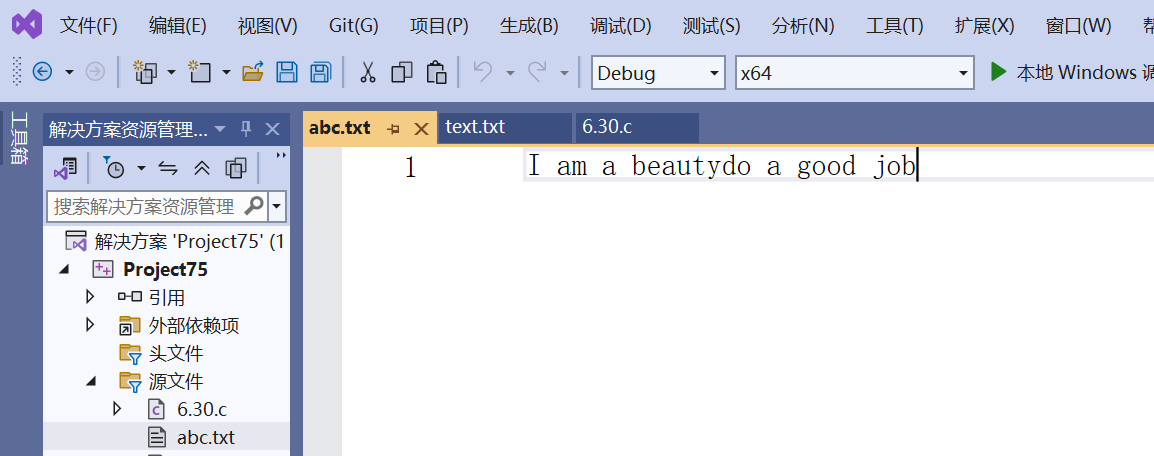The image size is (1154, 456).
Task: Click the pending changes filter clock icon
Action: click(114, 168)
